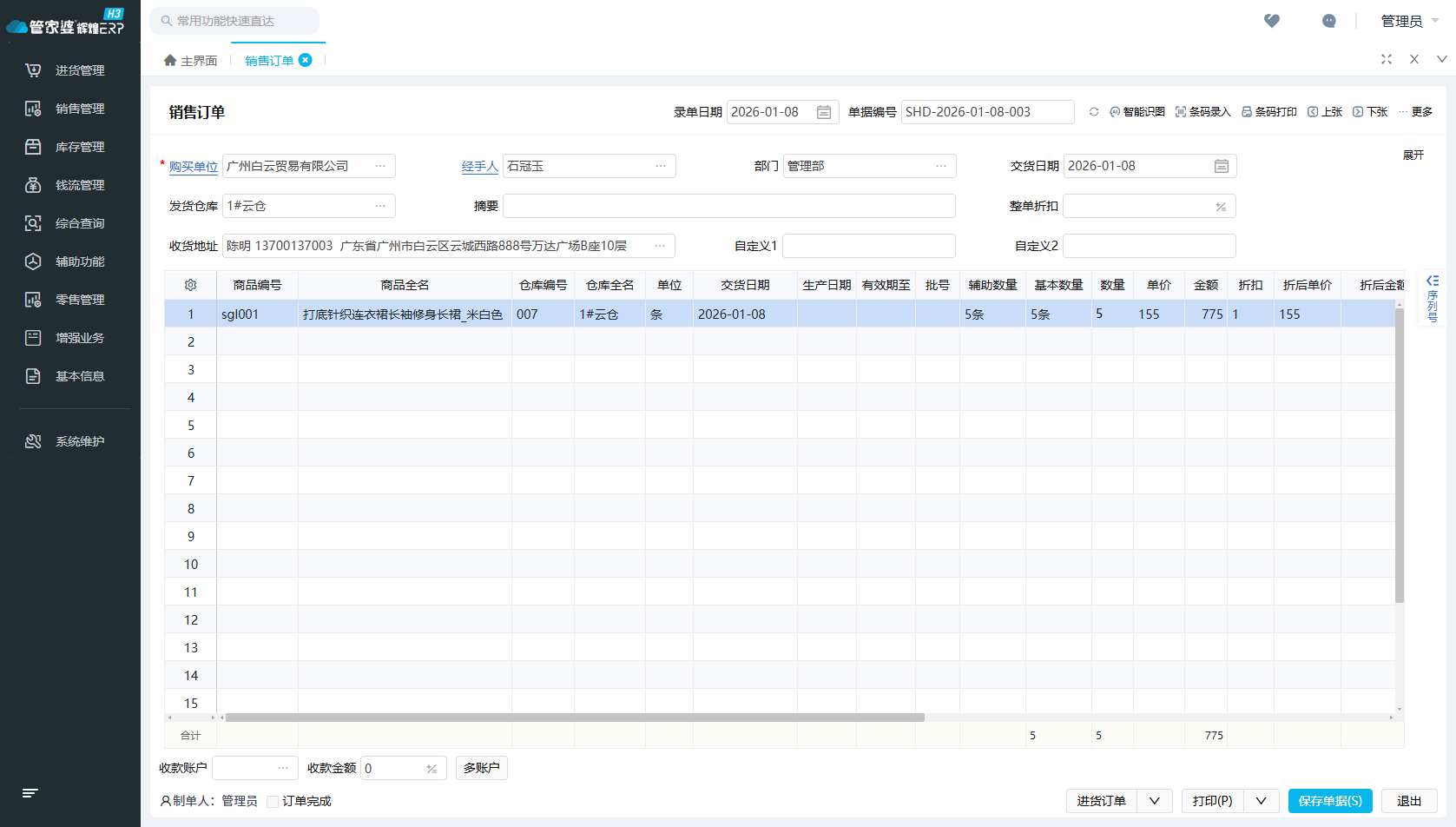Viewport: 1456px width, 827px height.
Task: Click the close-all X icon at tab bar right
Action: [1414, 59]
